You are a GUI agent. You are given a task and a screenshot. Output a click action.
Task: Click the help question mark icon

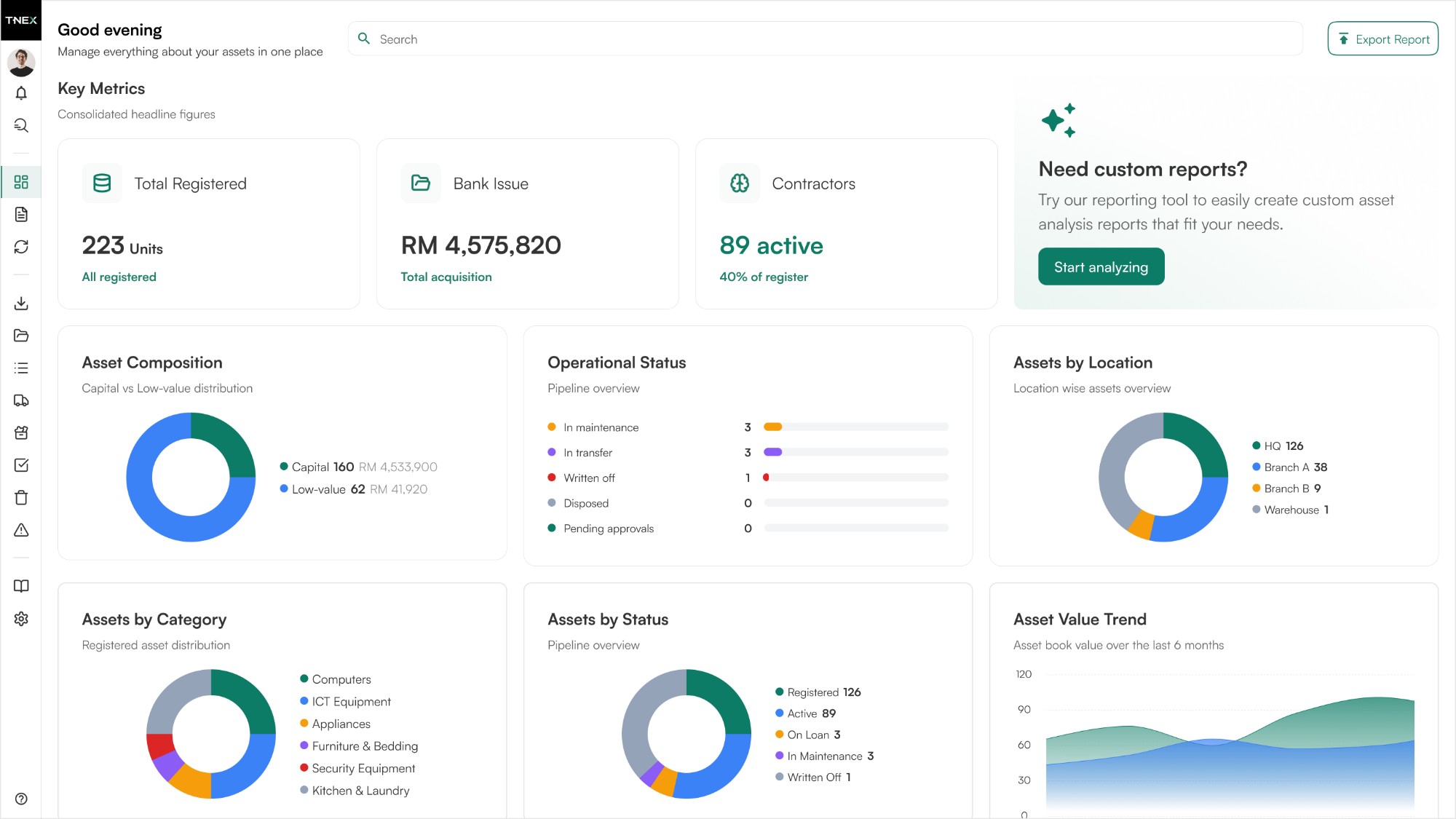coord(21,799)
